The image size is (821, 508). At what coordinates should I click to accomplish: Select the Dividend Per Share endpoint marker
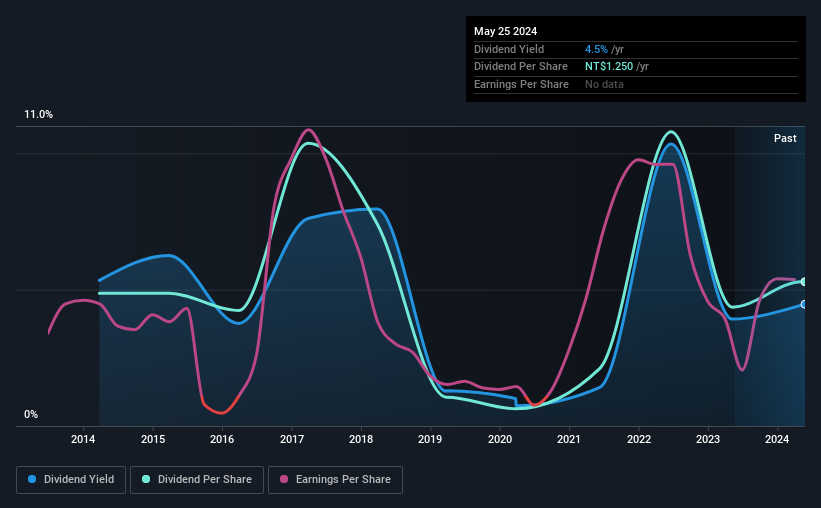(804, 282)
